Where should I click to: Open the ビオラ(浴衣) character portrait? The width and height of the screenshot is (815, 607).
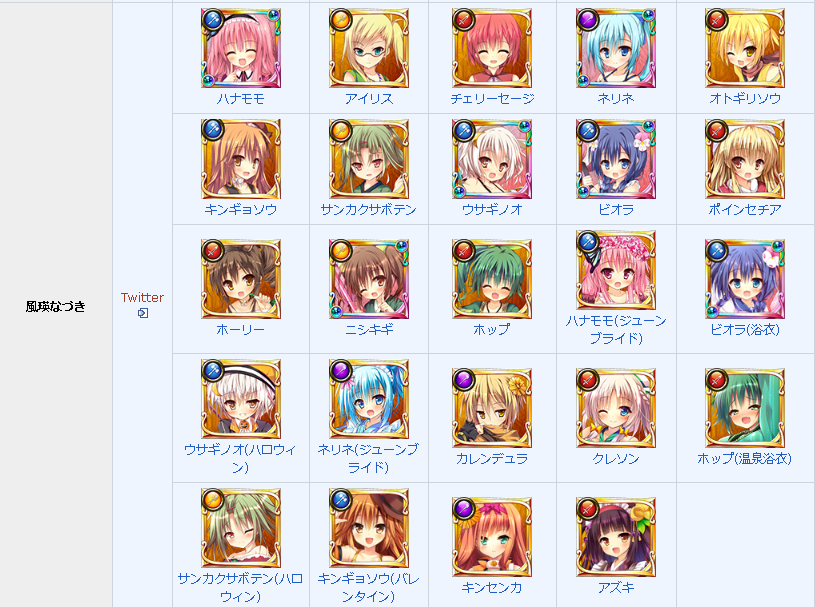tap(745, 279)
